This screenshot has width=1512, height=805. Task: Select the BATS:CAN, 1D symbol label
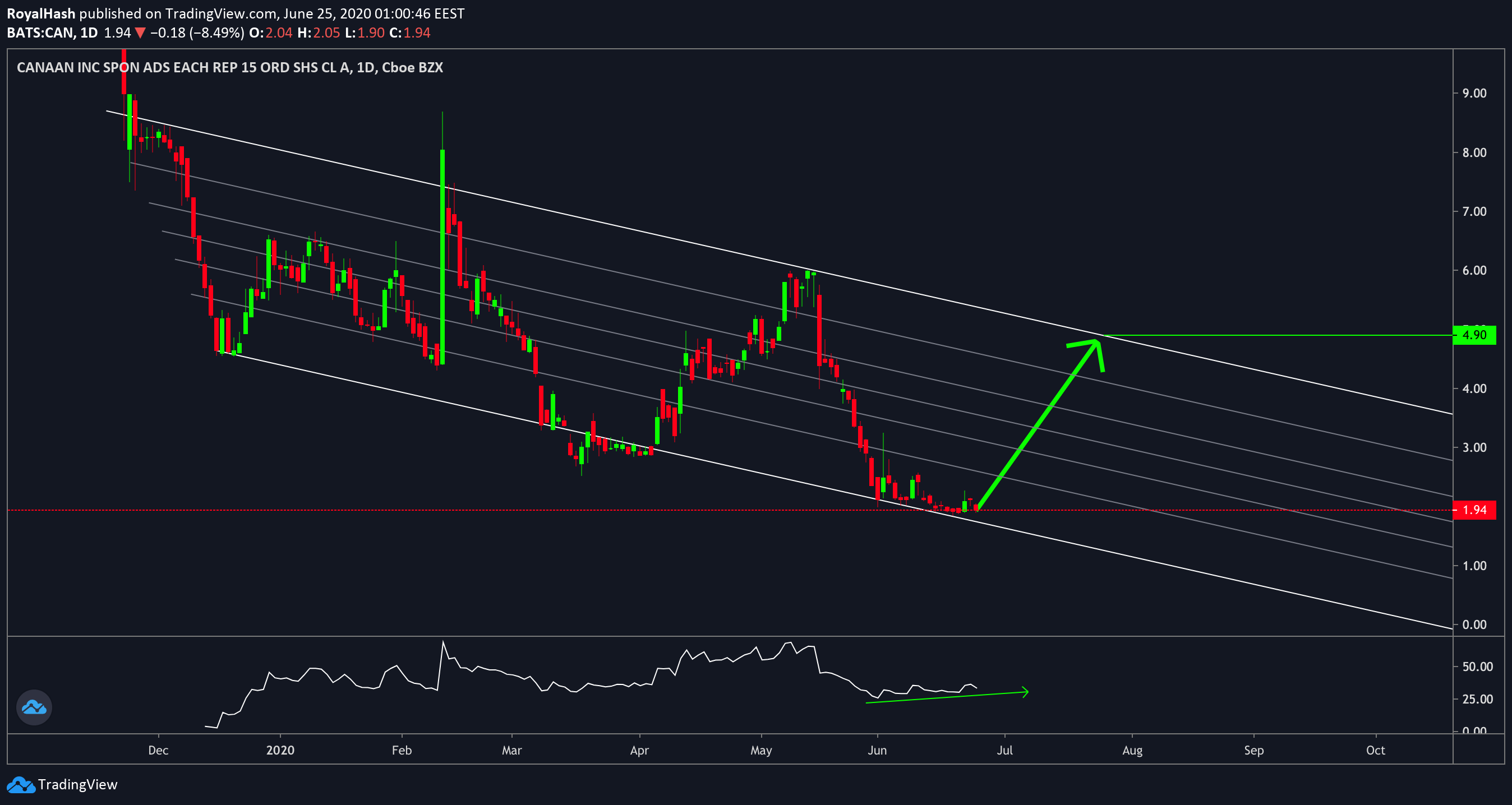[x=52, y=33]
